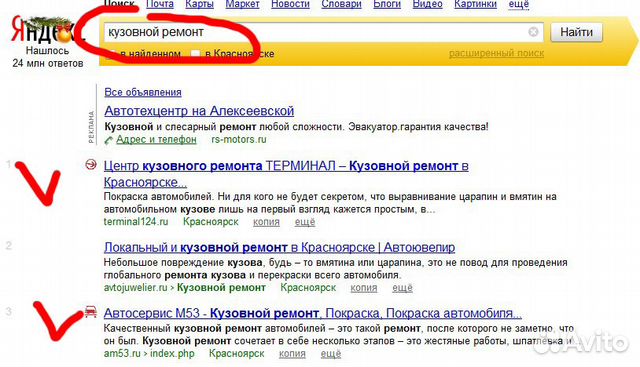Switch to the Маркет tab

coord(242,4)
